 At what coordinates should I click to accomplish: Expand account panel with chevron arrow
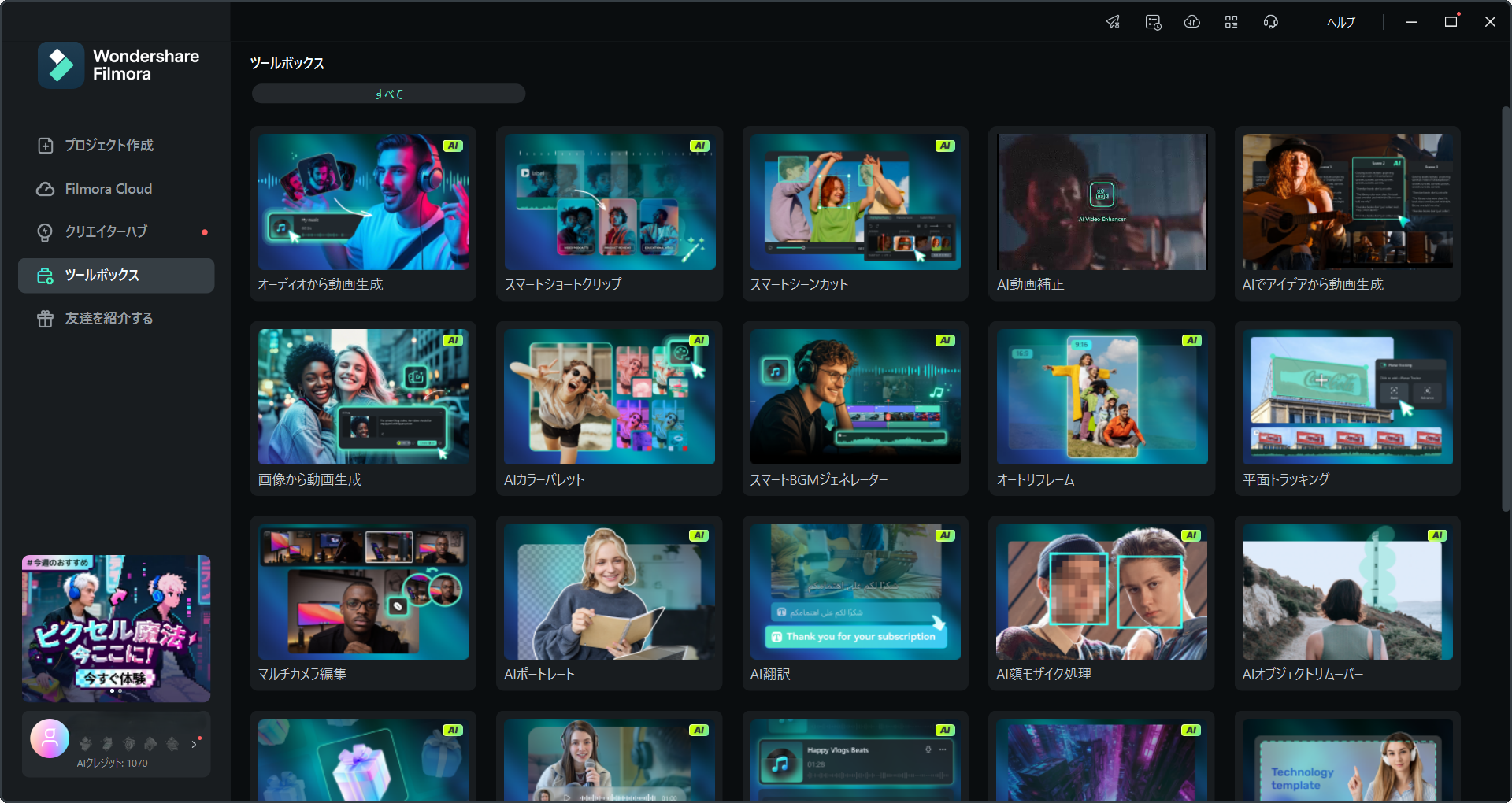194,744
